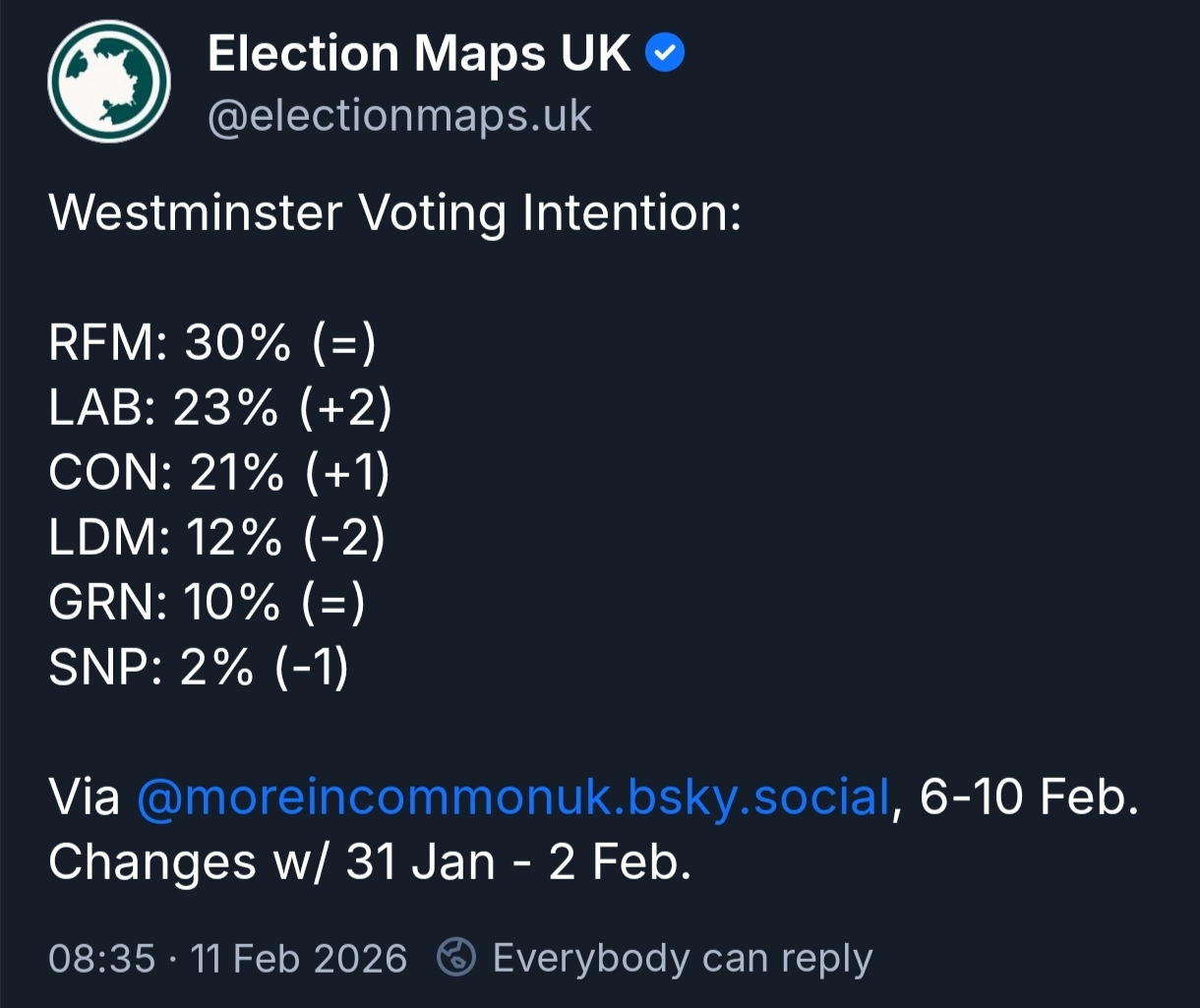
Task: Click the globe reply-settings icon
Action: point(456,957)
